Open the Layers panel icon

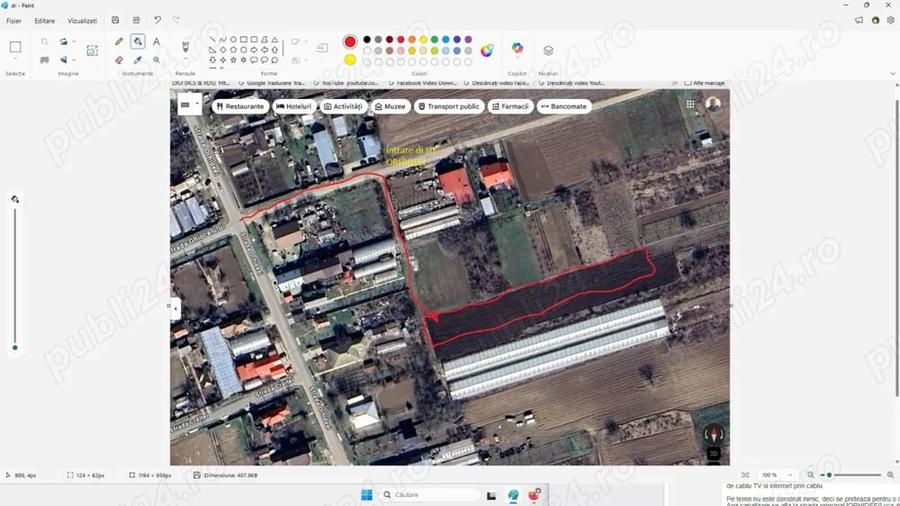(x=548, y=50)
